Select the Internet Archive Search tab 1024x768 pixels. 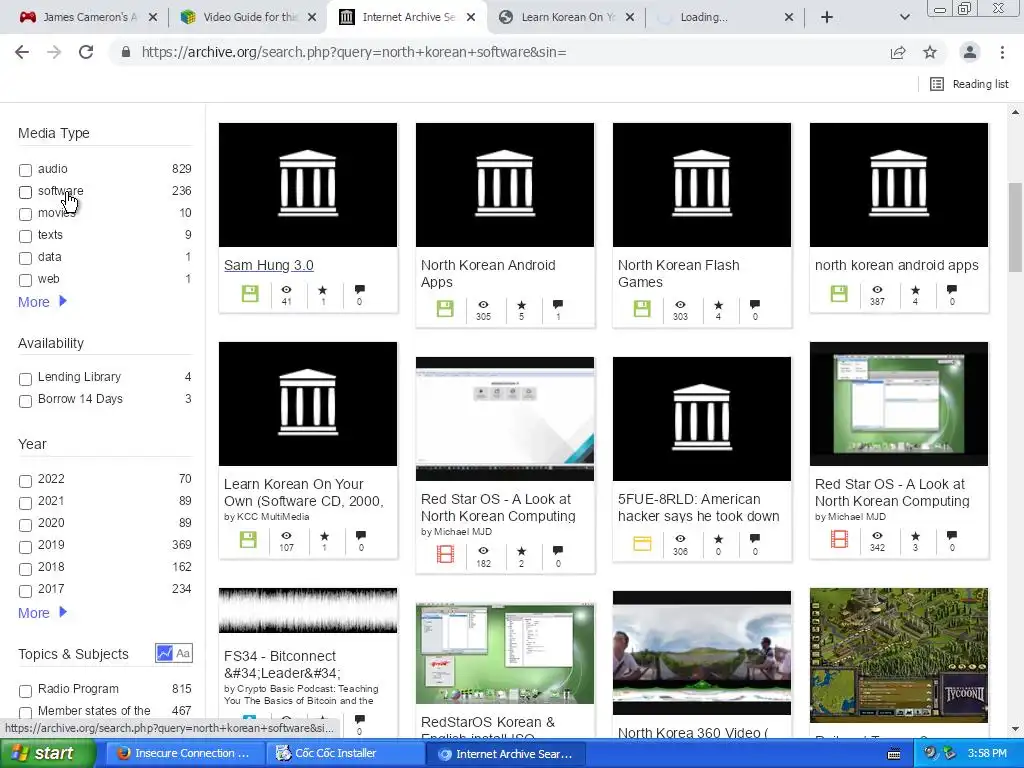[406, 18]
